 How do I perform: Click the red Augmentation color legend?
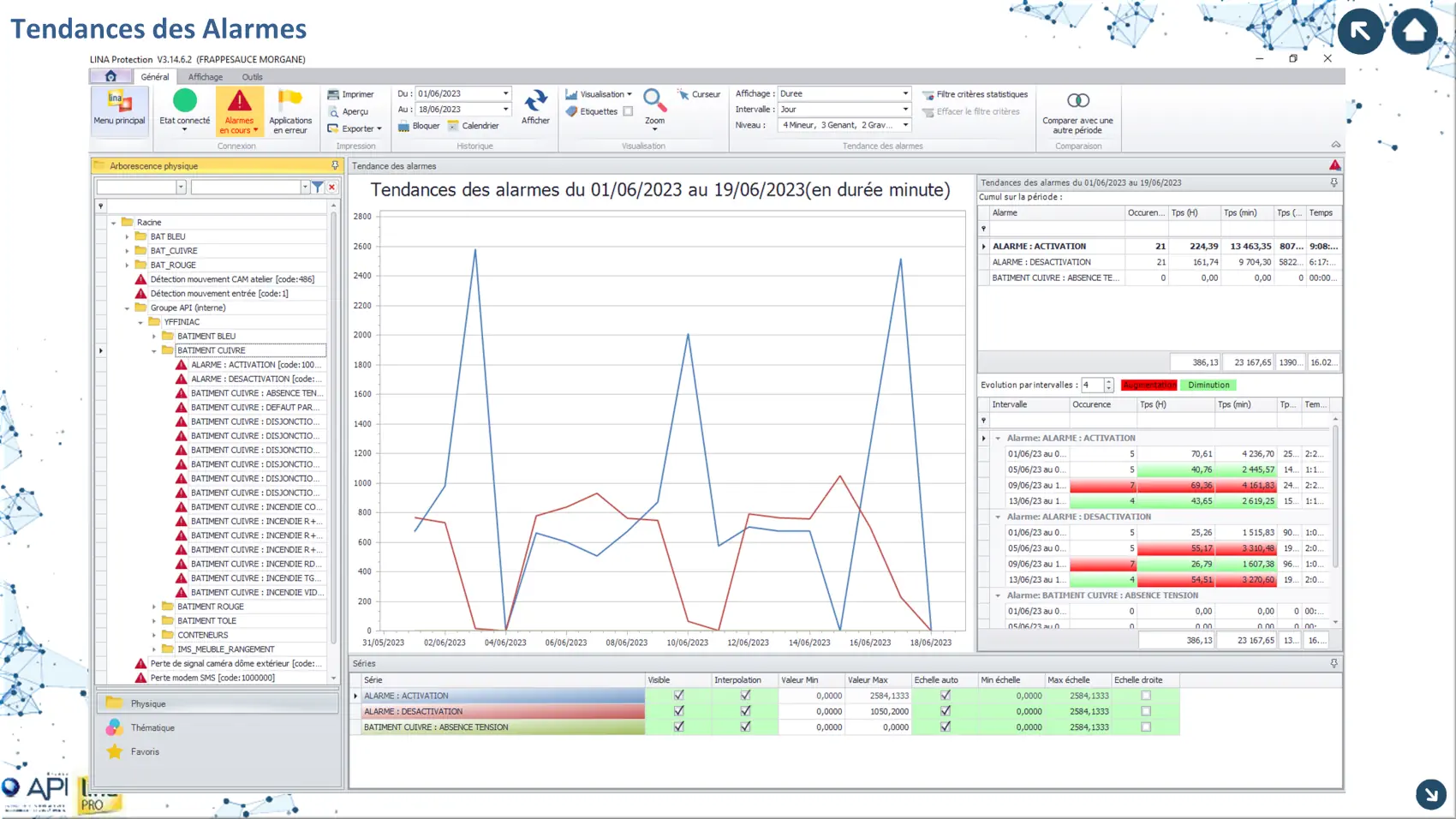pos(1149,386)
